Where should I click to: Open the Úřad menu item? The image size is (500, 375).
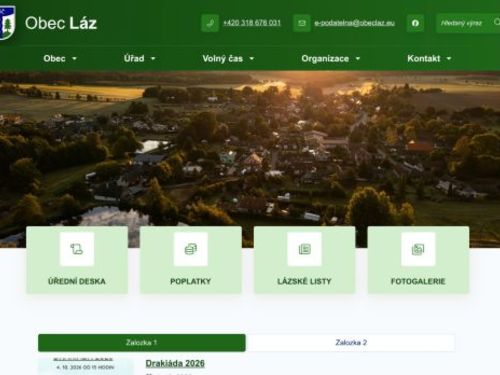[x=134, y=59]
